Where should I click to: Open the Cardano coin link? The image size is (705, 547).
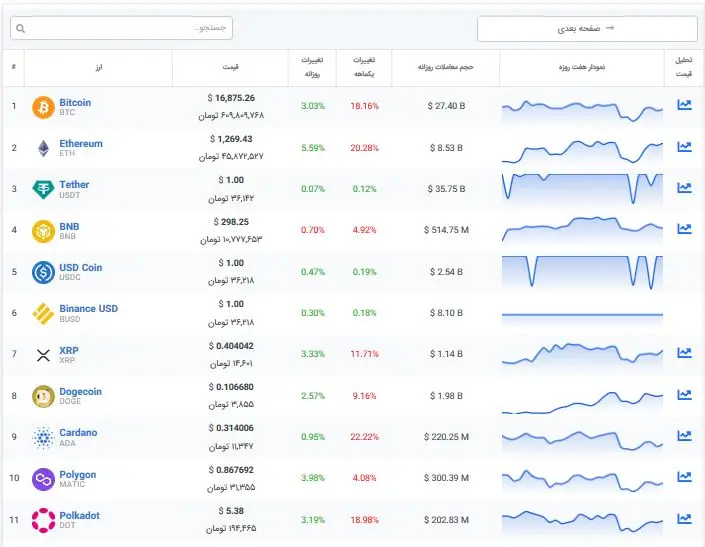point(78,432)
